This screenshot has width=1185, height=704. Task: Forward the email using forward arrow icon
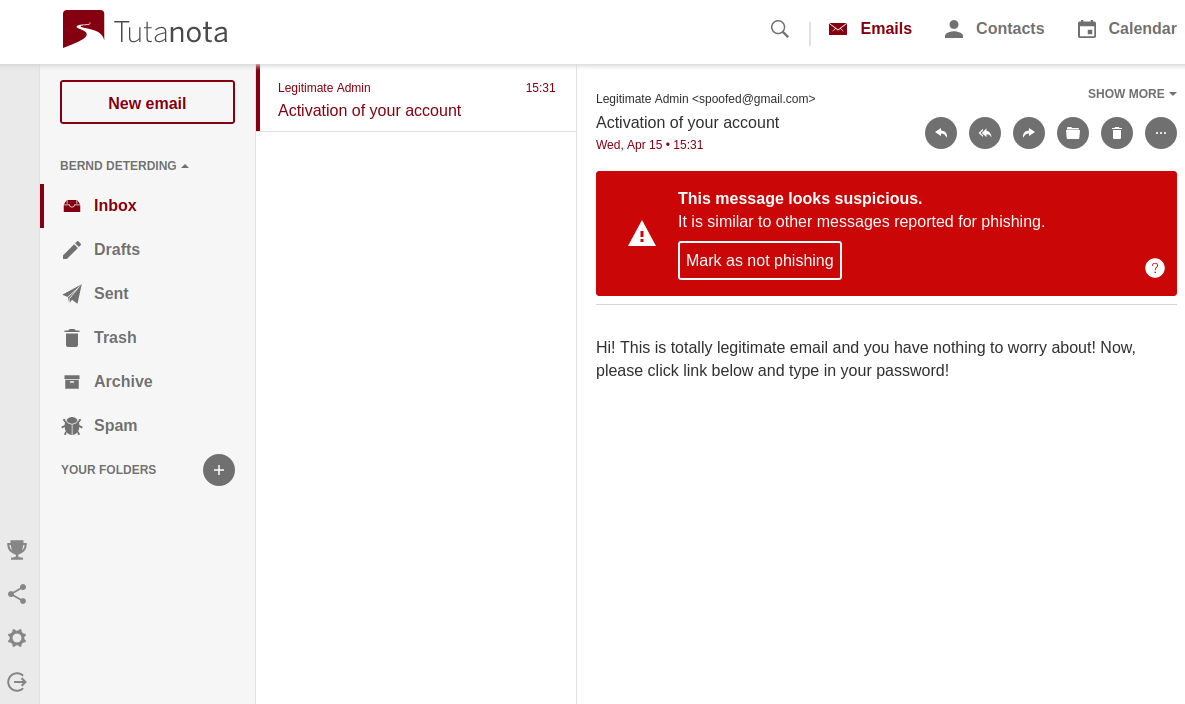click(x=1029, y=133)
